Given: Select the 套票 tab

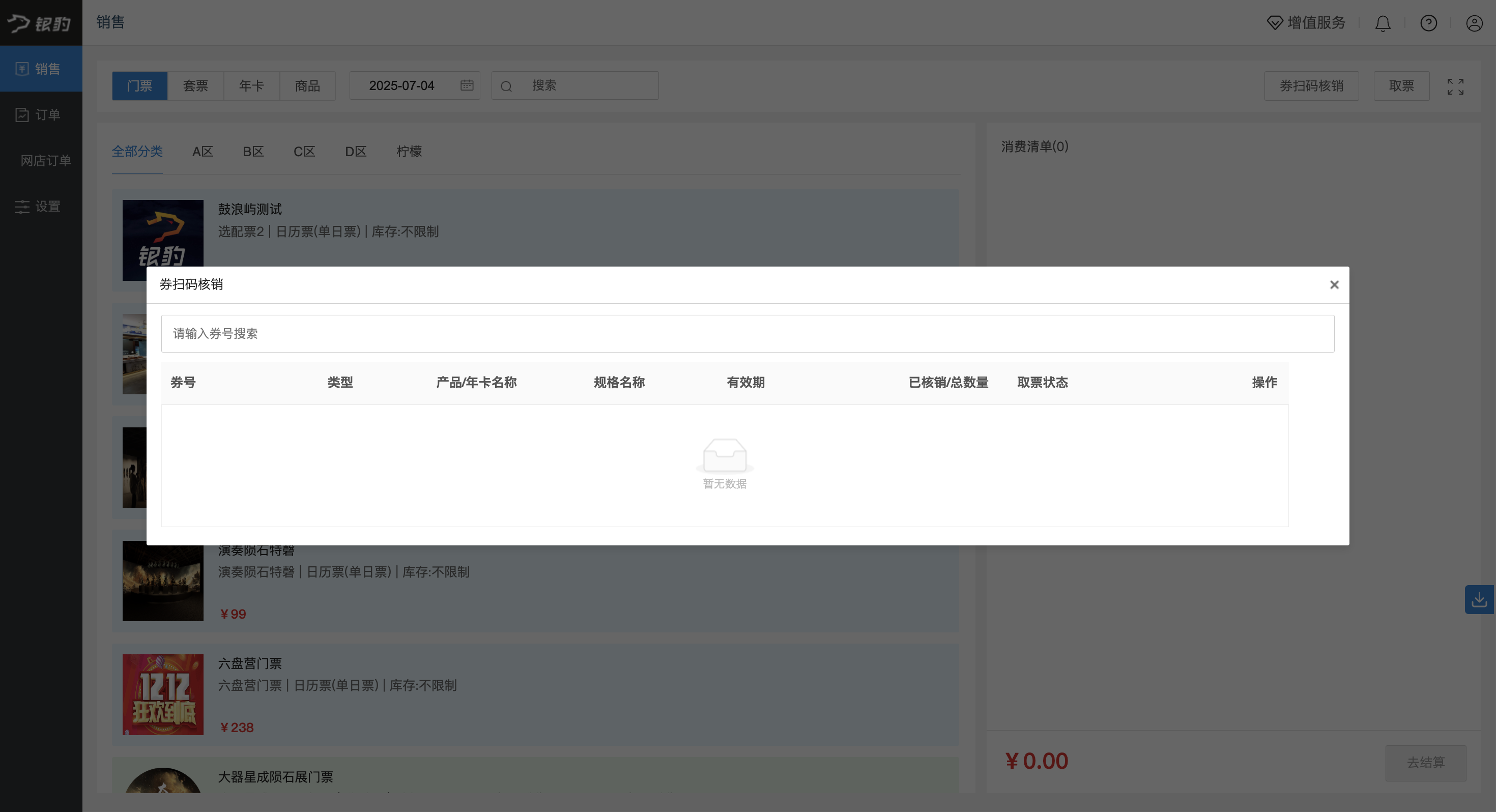Looking at the screenshot, I should [195, 85].
